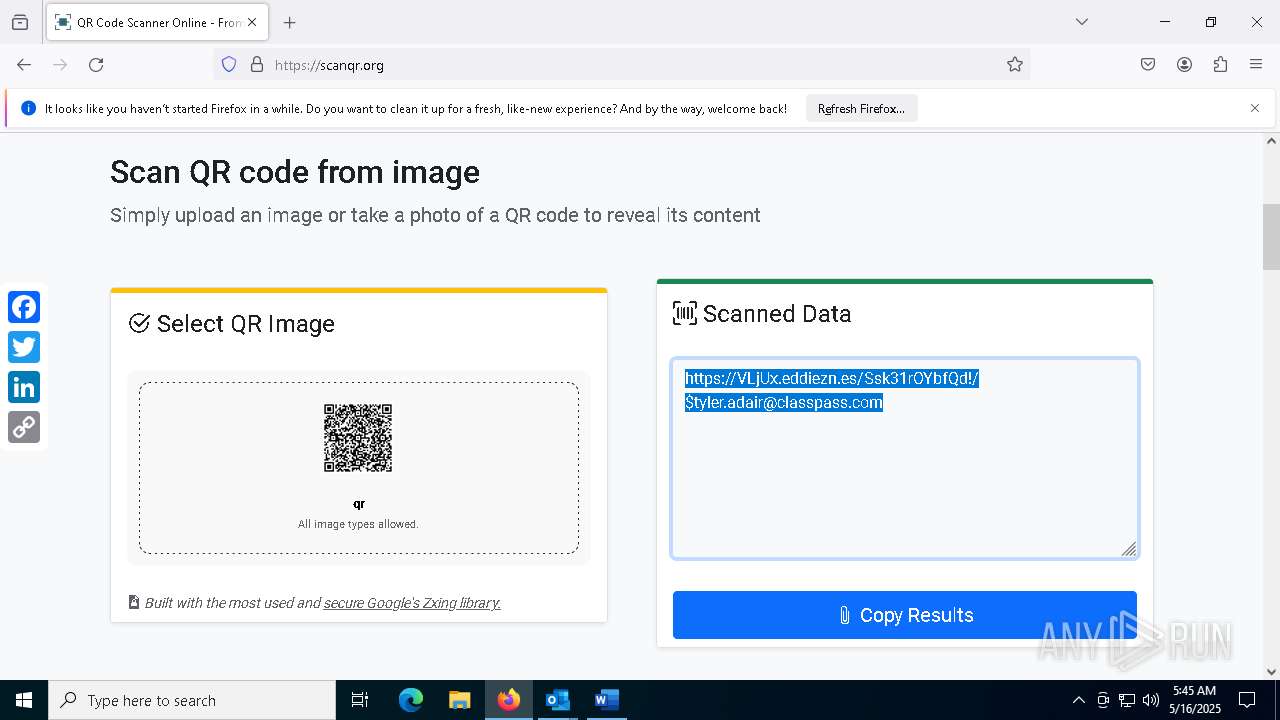Viewport: 1280px width, 720px height.
Task: Click the page vertical scrollbar thumb
Action: pos(1271,237)
